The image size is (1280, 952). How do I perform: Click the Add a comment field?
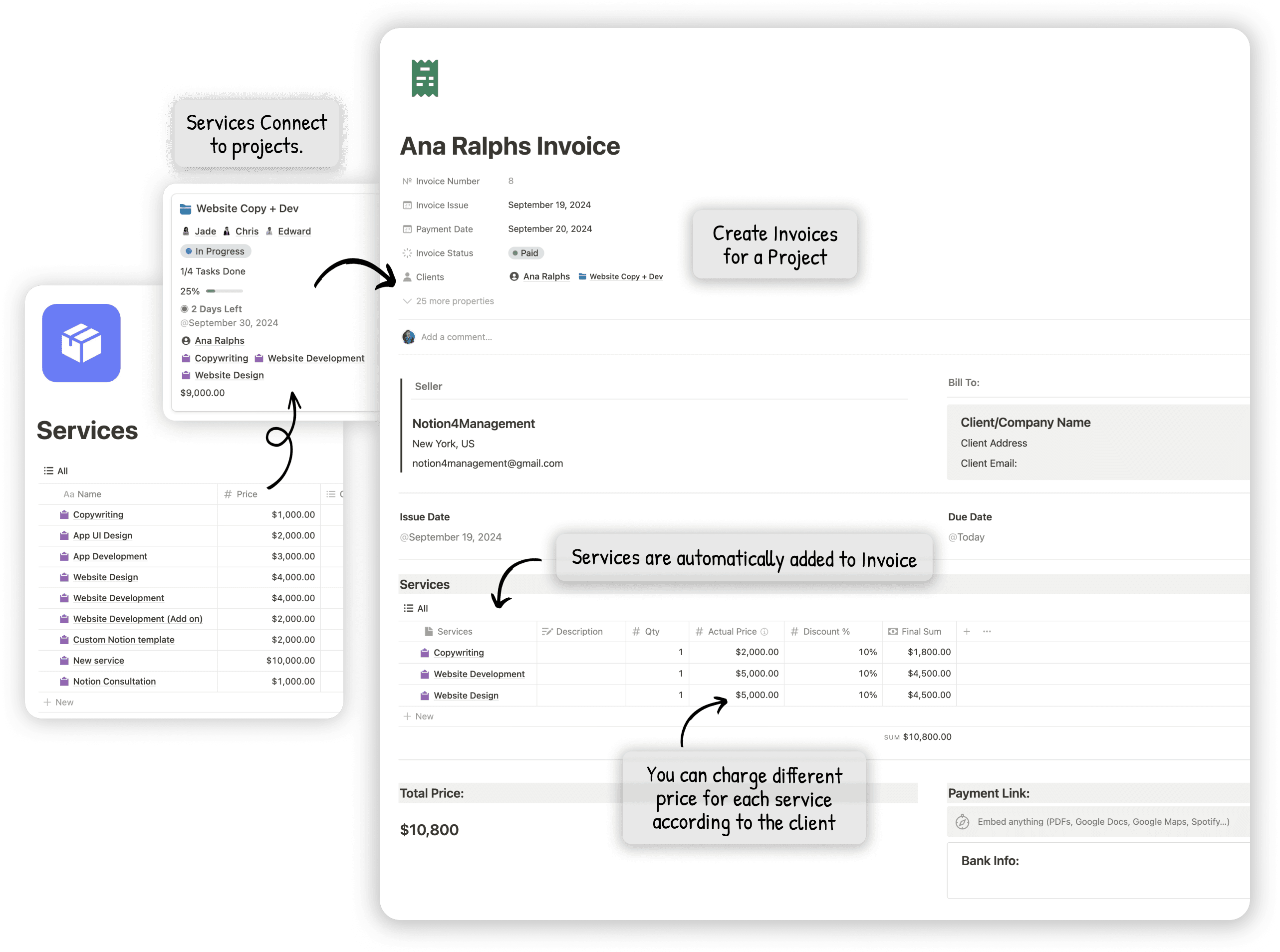click(456, 337)
